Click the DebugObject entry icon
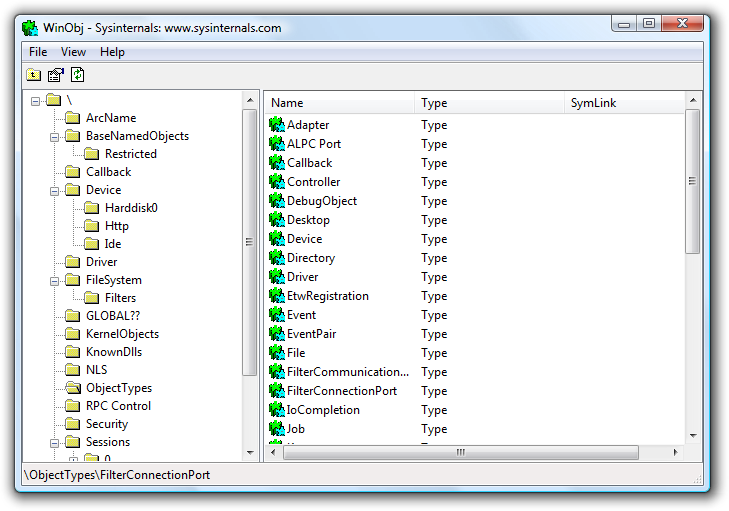Screen dimensions: 729x511 click(277, 201)
